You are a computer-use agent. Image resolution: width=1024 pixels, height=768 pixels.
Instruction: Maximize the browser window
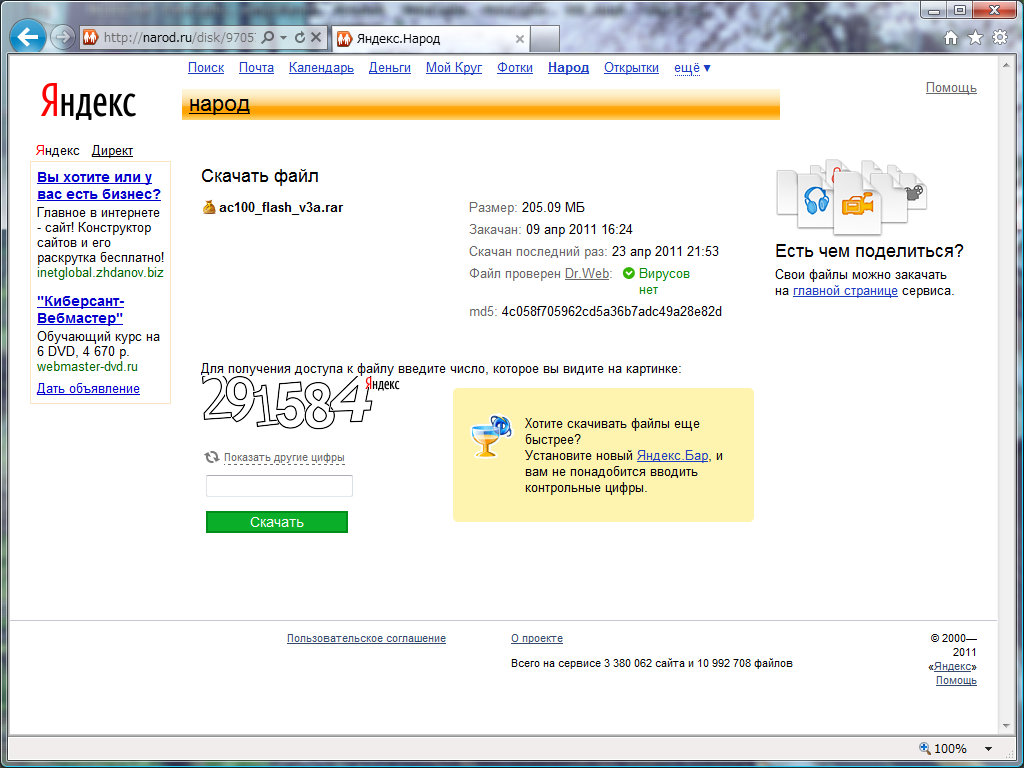(960, 10)
